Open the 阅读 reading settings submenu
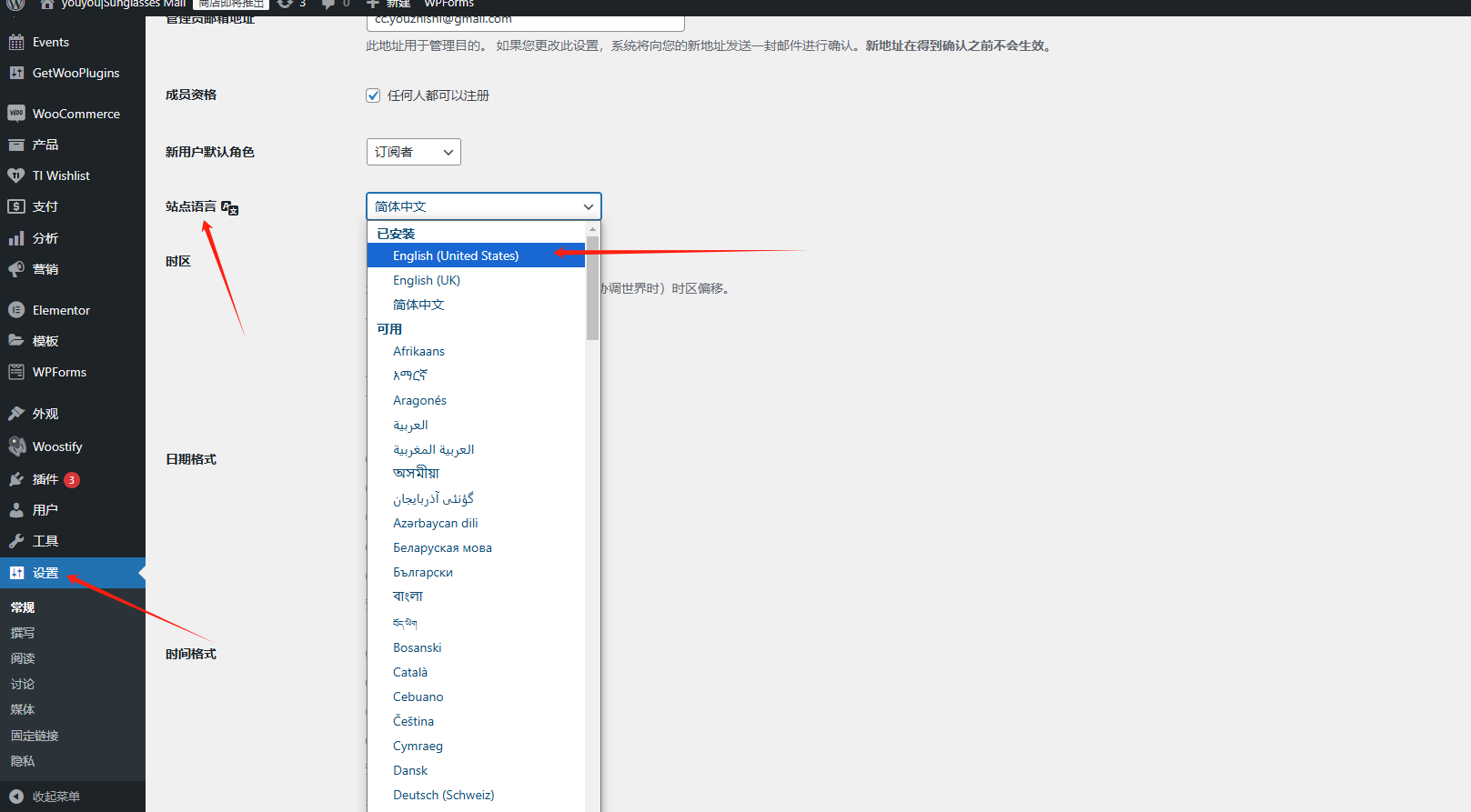 pos(23,658)
